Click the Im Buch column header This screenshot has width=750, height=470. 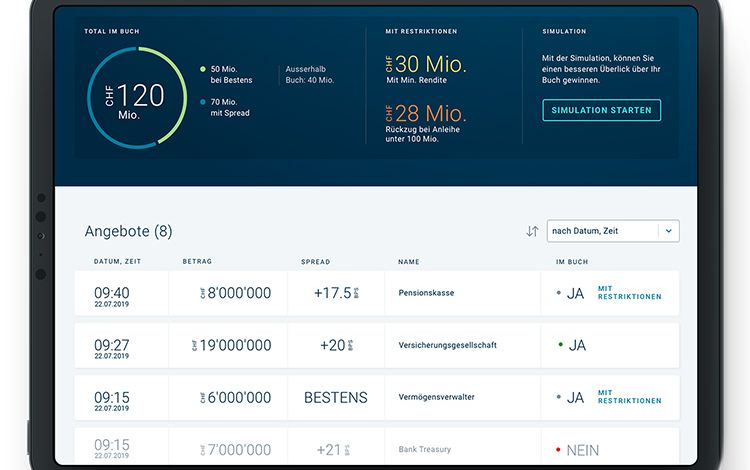tap(569, 262)
